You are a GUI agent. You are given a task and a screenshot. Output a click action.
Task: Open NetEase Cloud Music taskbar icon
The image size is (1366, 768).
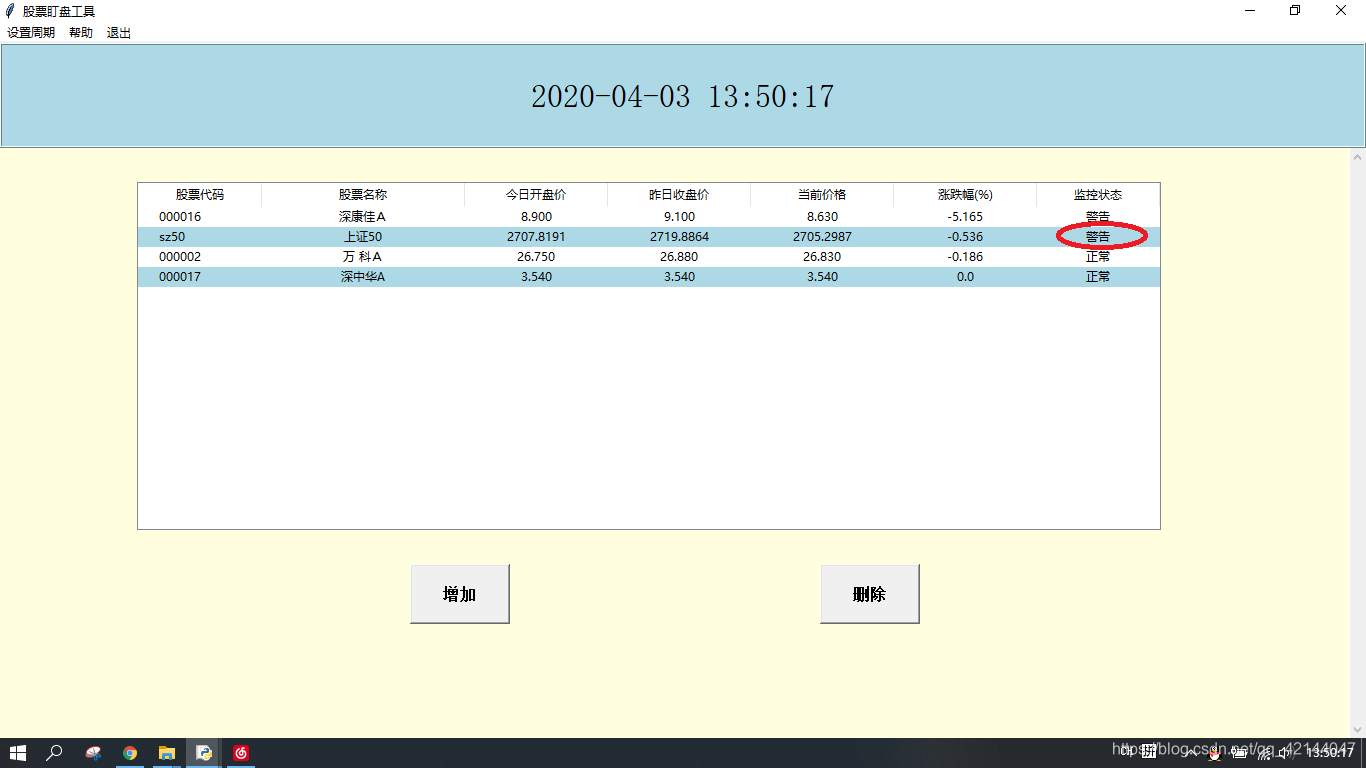(x=241, y=753)
